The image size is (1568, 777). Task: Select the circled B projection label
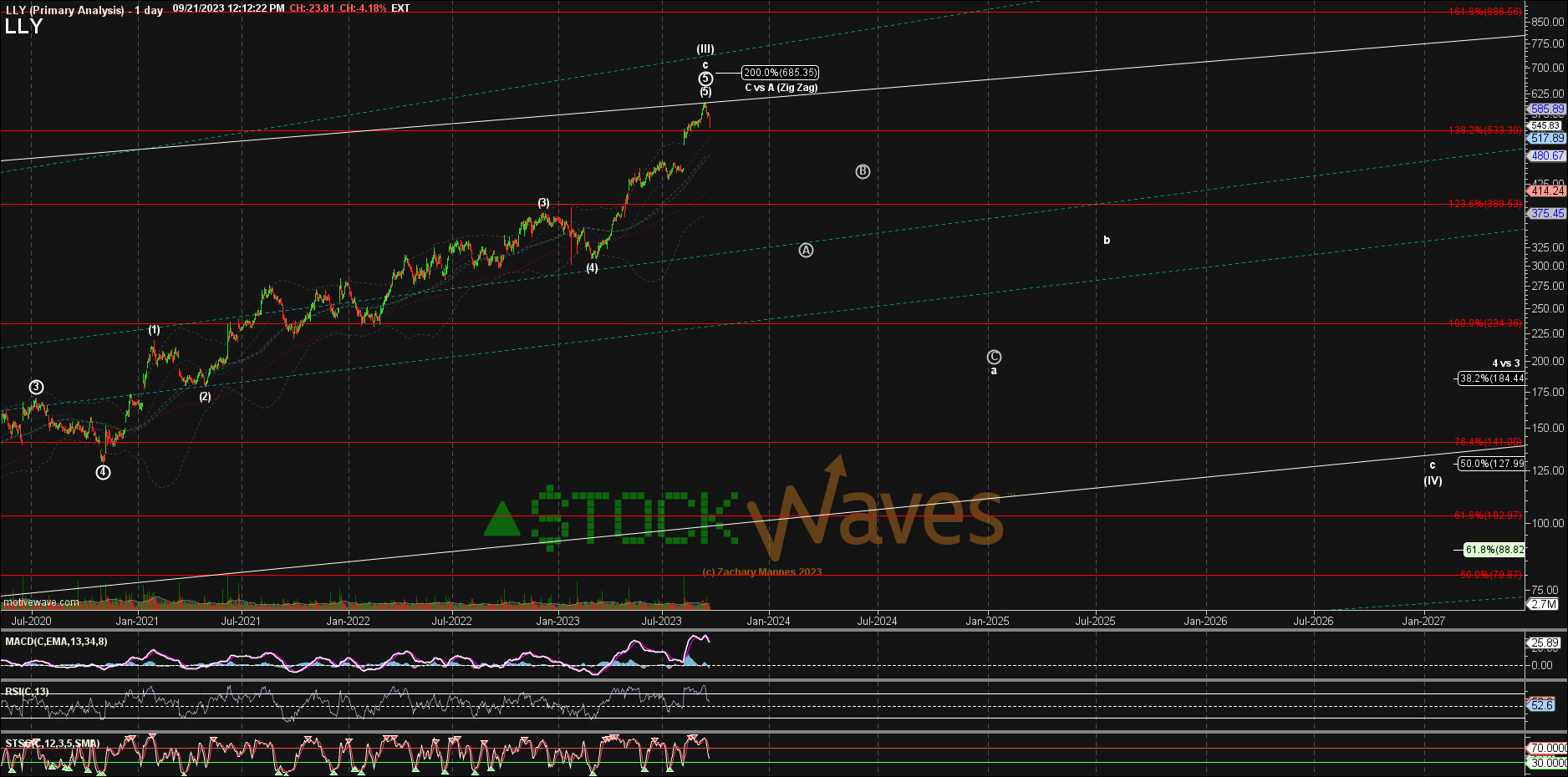click(x=863, y=171)
